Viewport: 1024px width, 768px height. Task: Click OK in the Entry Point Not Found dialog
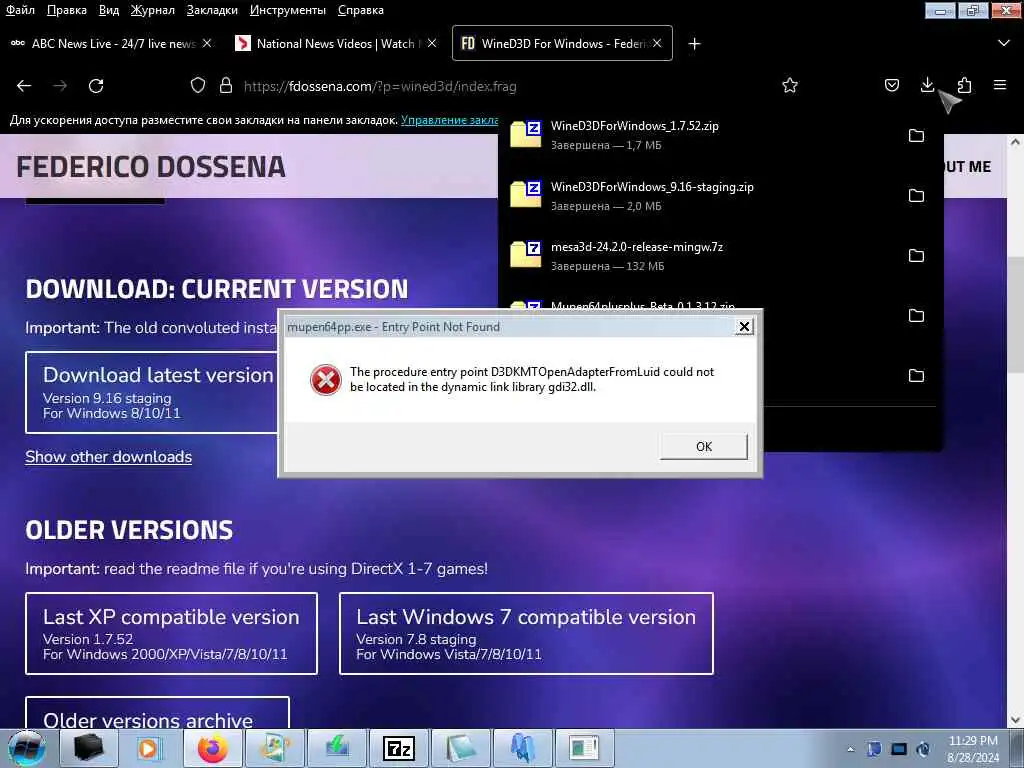(x=703, y=446)
